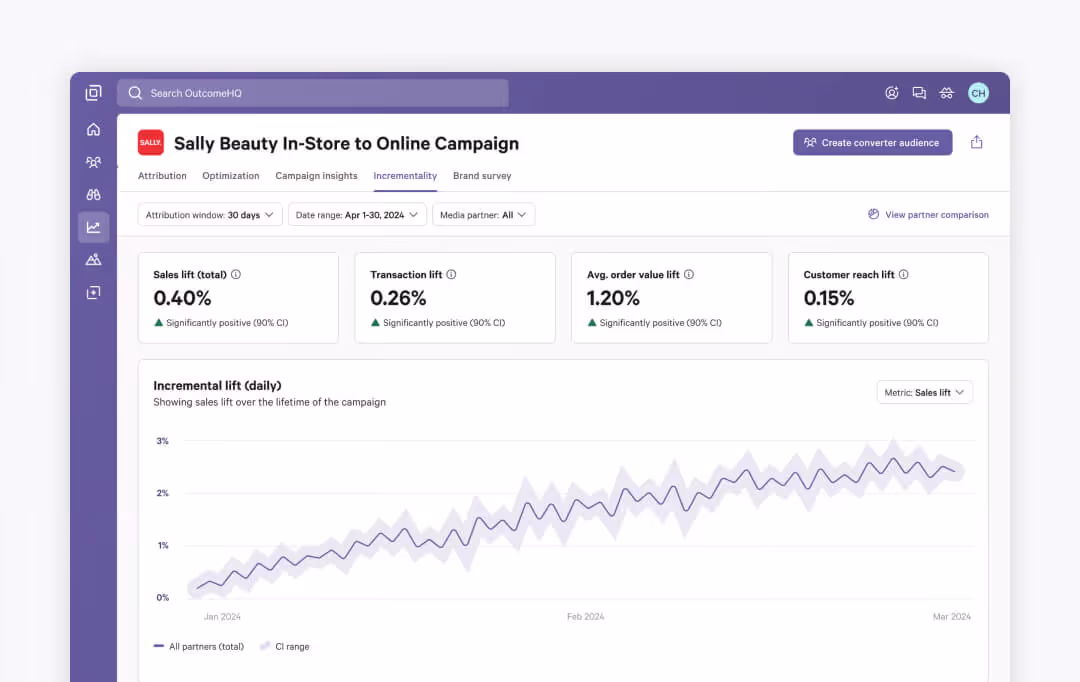Open the chat messages icon in top bar
The image size is (1080, 682).
pyautogui.click(x=919, y=92)
